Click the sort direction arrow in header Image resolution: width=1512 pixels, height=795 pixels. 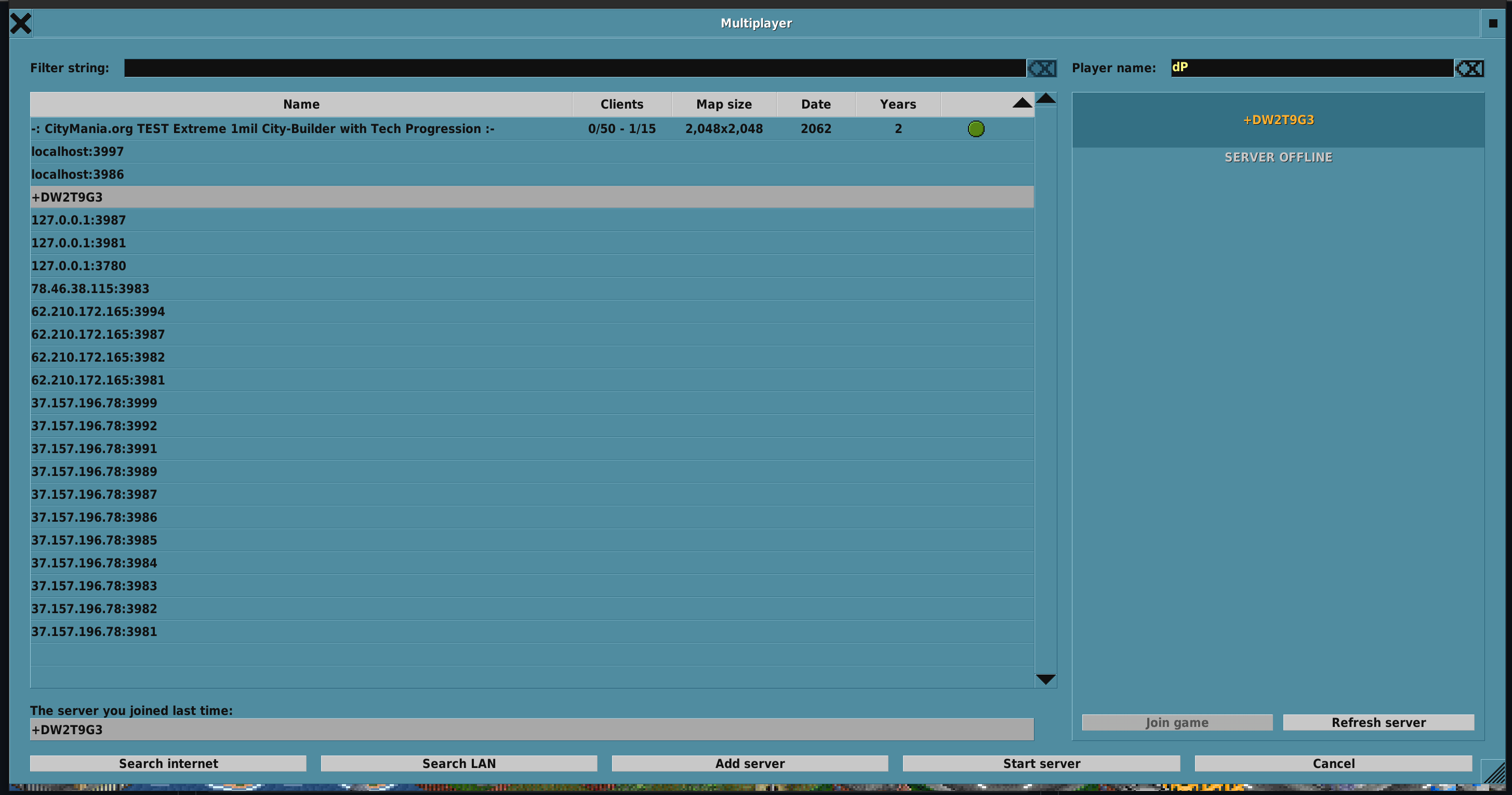point(1022,103)
